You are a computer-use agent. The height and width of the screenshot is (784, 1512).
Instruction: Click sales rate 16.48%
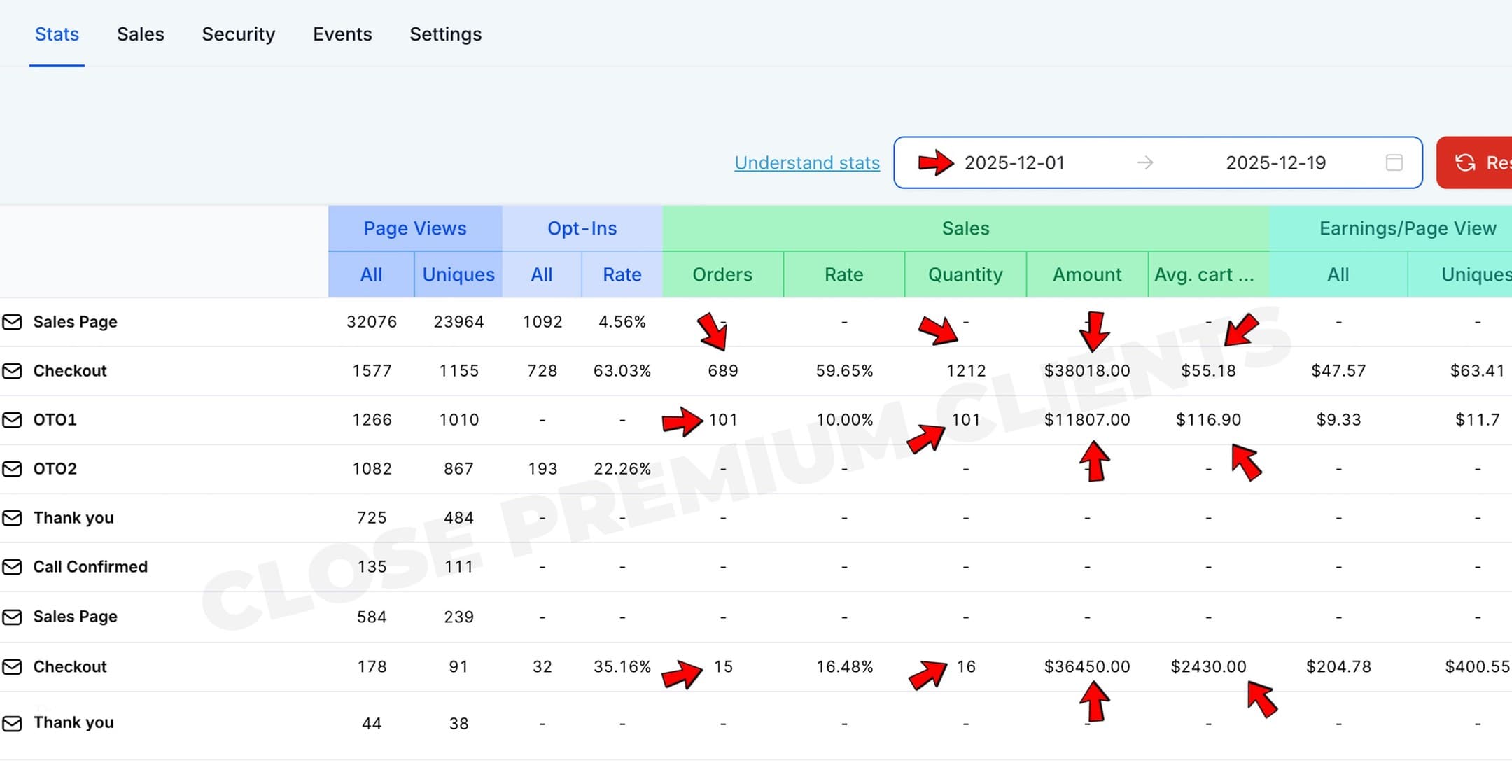844,667
